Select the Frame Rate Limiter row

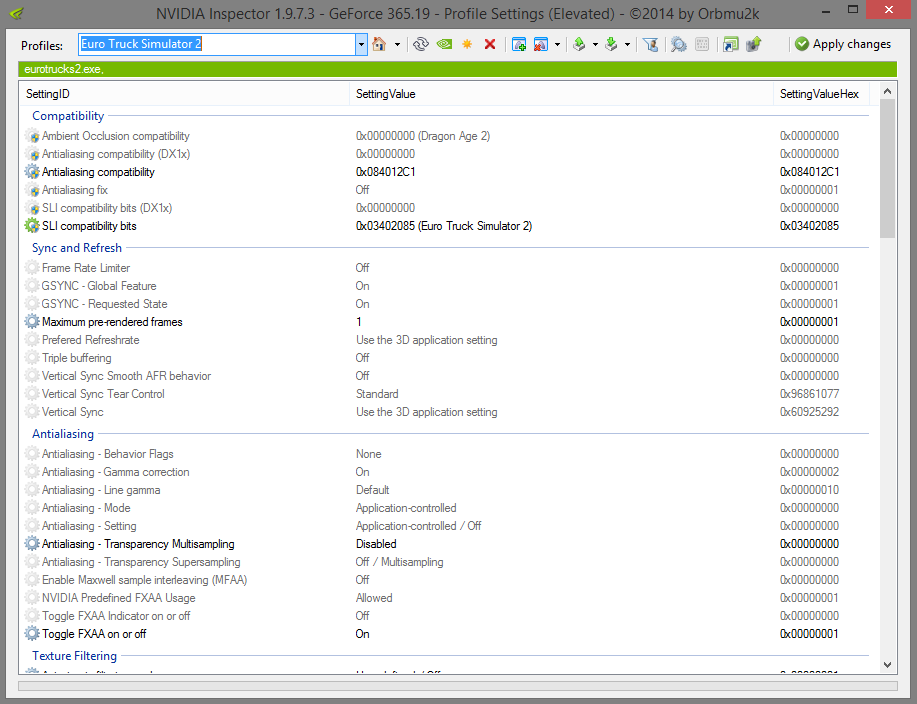(x=446, y=268)
